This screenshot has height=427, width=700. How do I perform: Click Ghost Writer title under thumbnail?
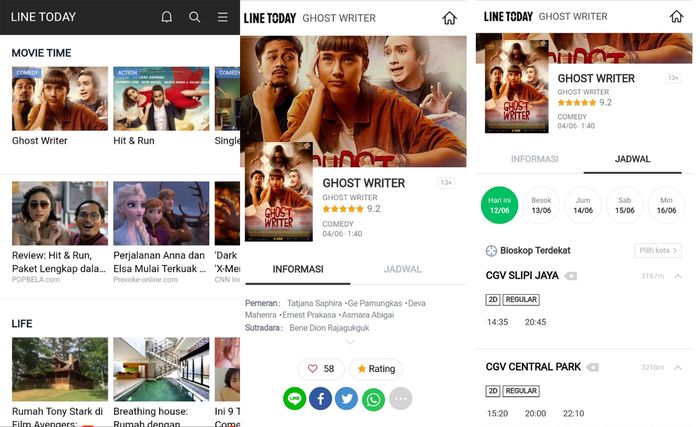[x=40, y=141]
